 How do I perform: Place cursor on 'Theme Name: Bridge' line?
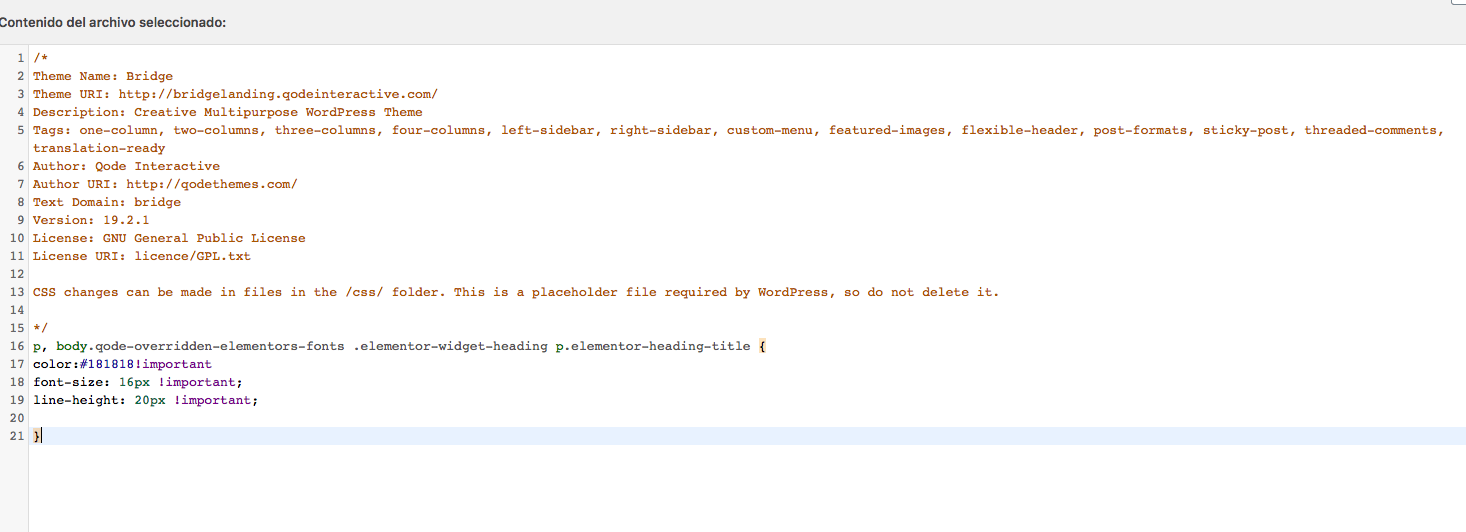click(x=103, y=76)
